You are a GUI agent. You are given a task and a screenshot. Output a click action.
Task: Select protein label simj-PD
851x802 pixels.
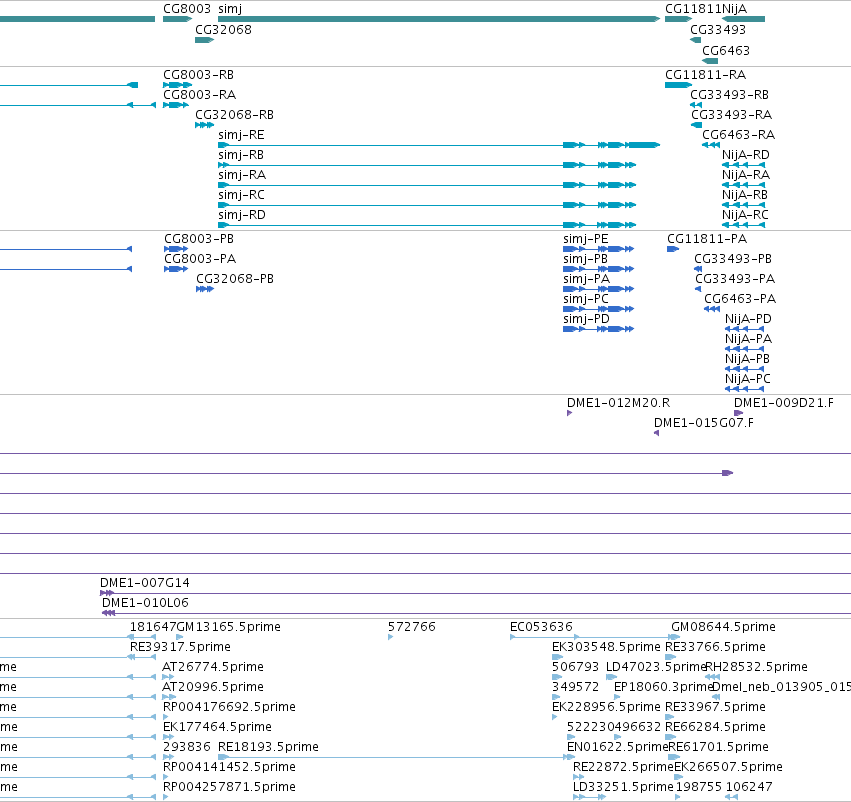[586, 319]
